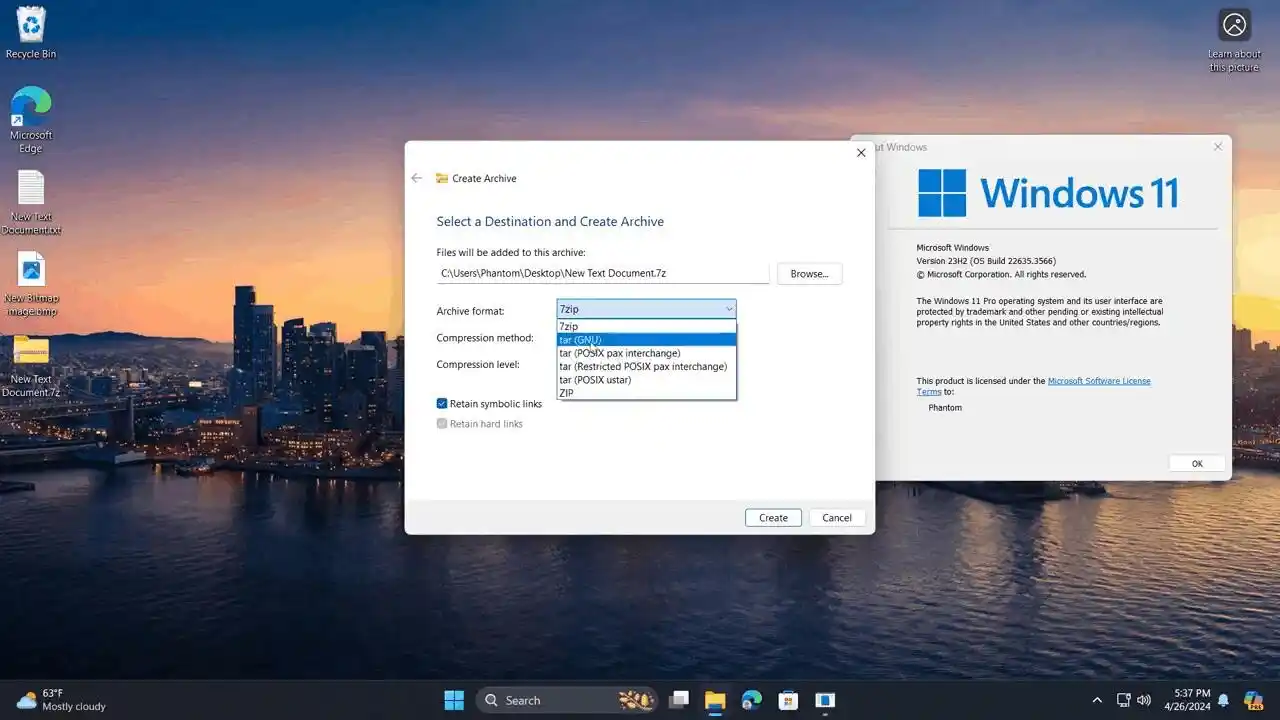Show hidden system tray icons
1280x720 pixels.
pyautogui.click(x=1097, y=700)
